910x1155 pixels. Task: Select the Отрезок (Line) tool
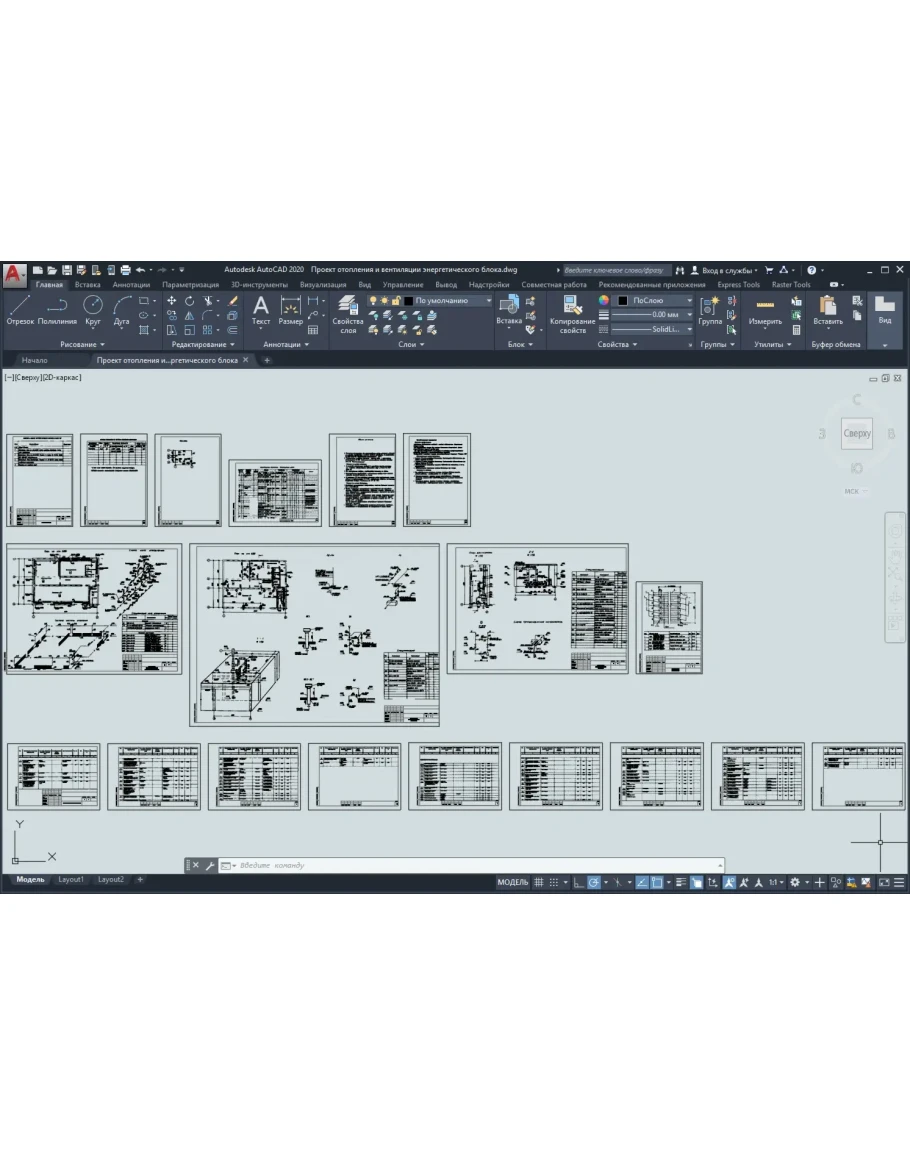(20, 308)
